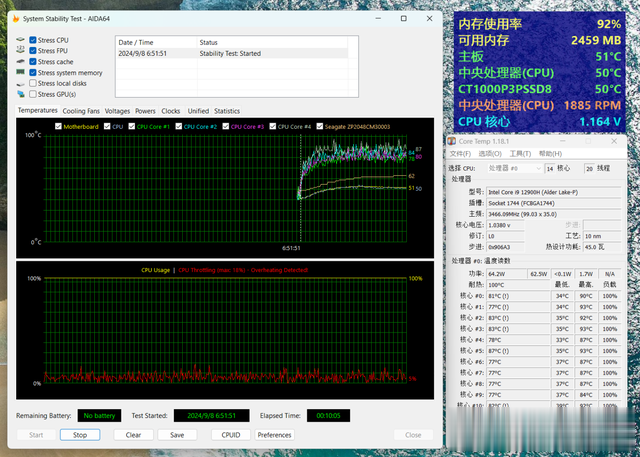Screen dimensions: 640x457
Task: Close the Core Temp window
Action: (x=614, y=141)
